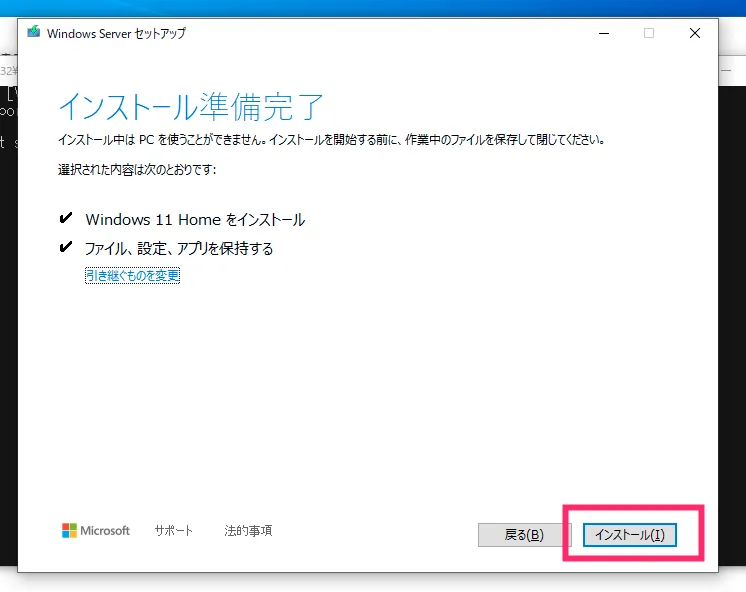Go back with the 戻る(B) button
Viewport: 746px width, 592px height.
(x=524, y=535)
